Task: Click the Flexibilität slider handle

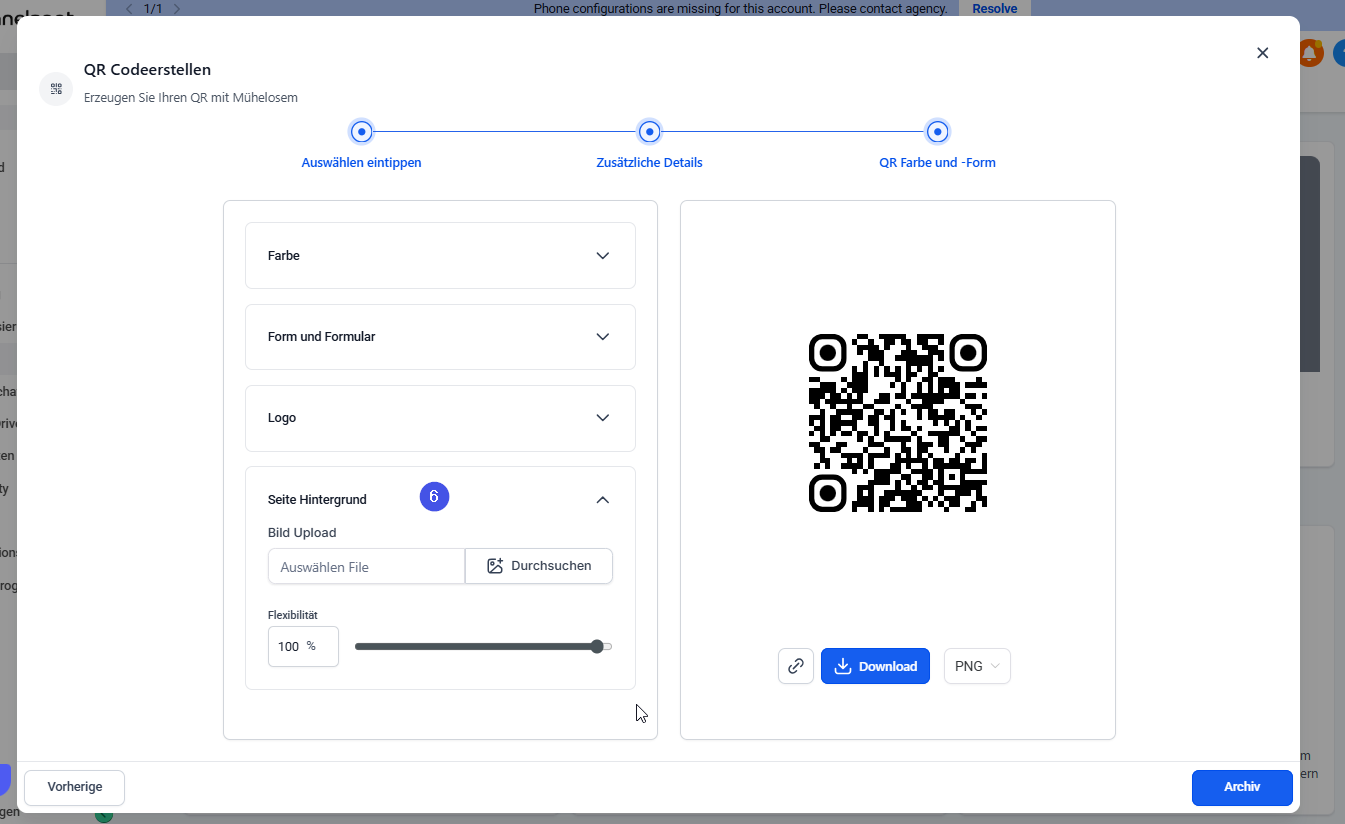Action: point(597,647)
